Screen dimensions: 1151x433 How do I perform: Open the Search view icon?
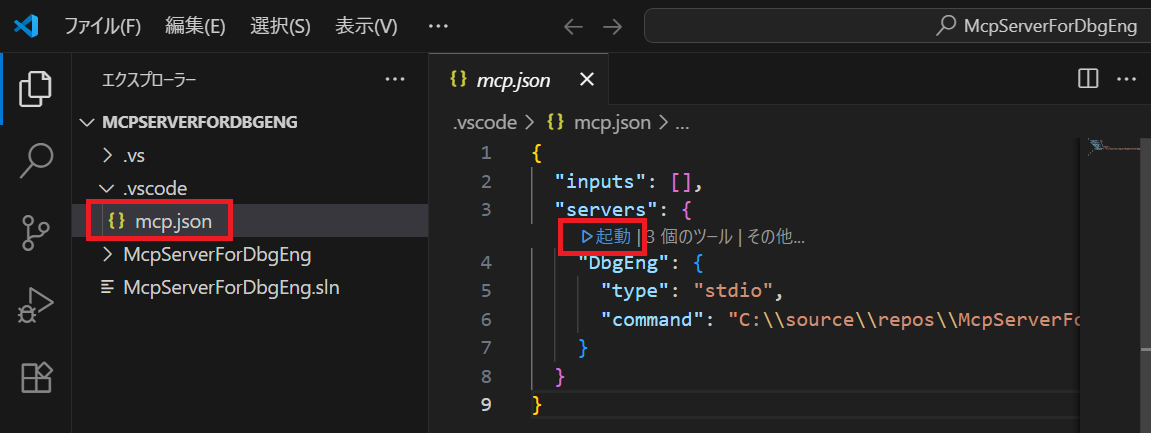click(36, 160)
